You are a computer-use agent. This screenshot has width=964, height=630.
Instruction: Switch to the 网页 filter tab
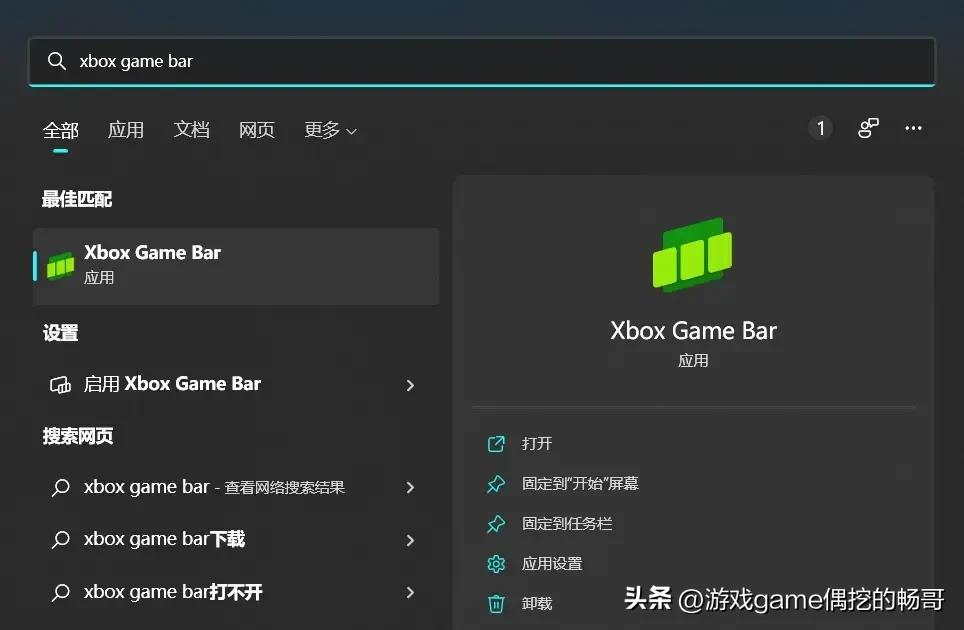256,130
